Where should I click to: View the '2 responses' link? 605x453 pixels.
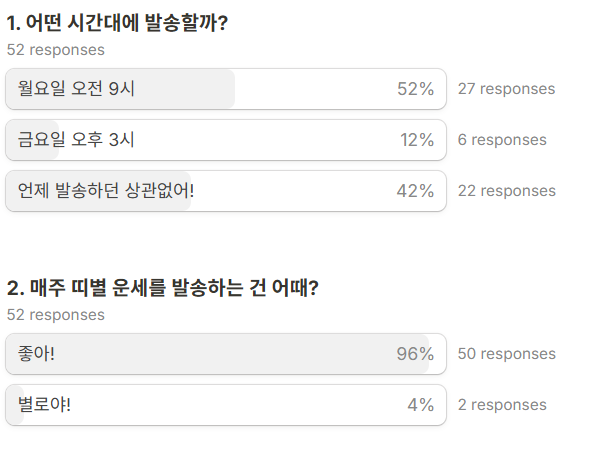502,405
